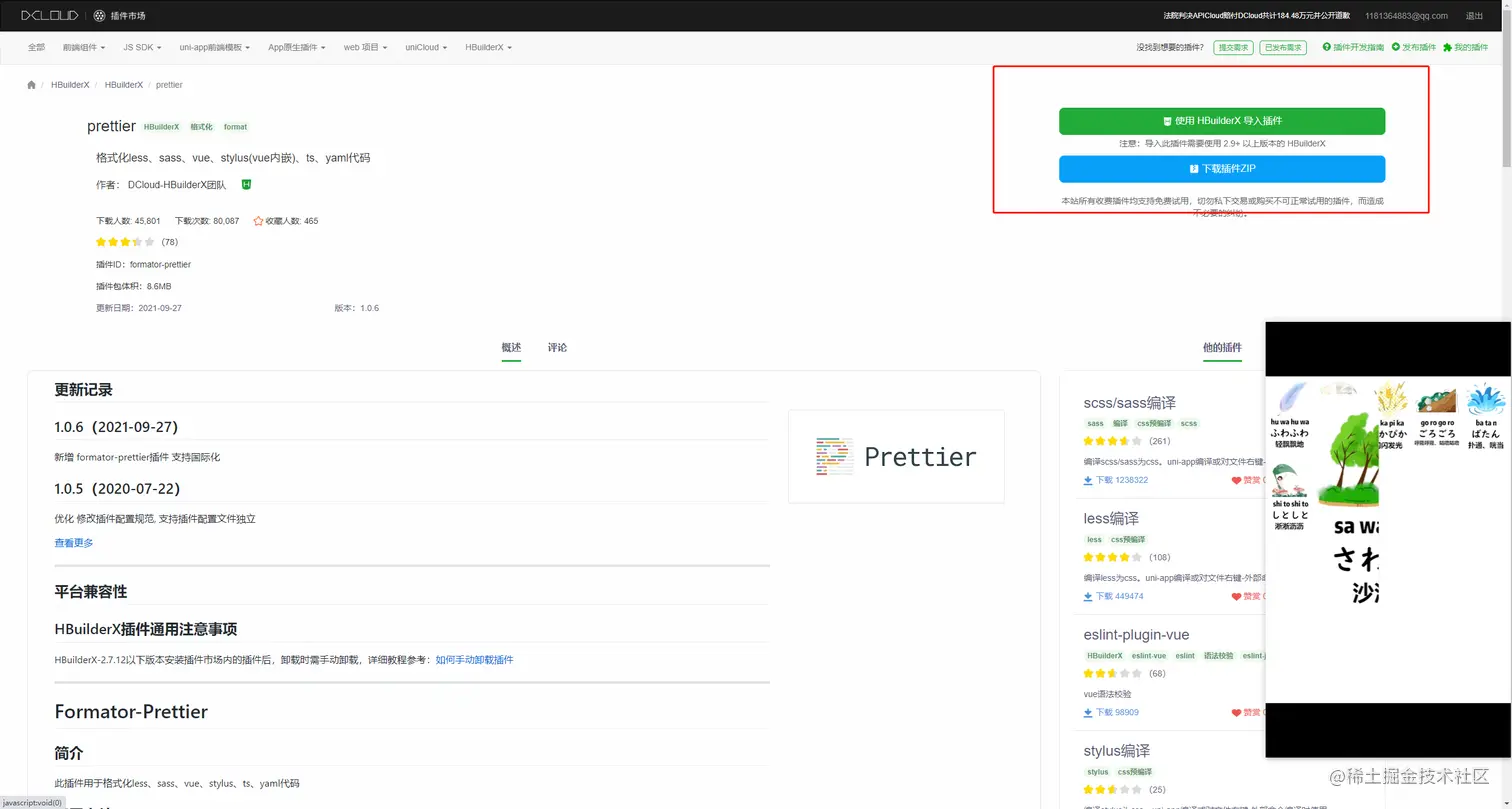Click heart 赞赏 icon for less编译
1512x809 pixels.
point(1237,596)
